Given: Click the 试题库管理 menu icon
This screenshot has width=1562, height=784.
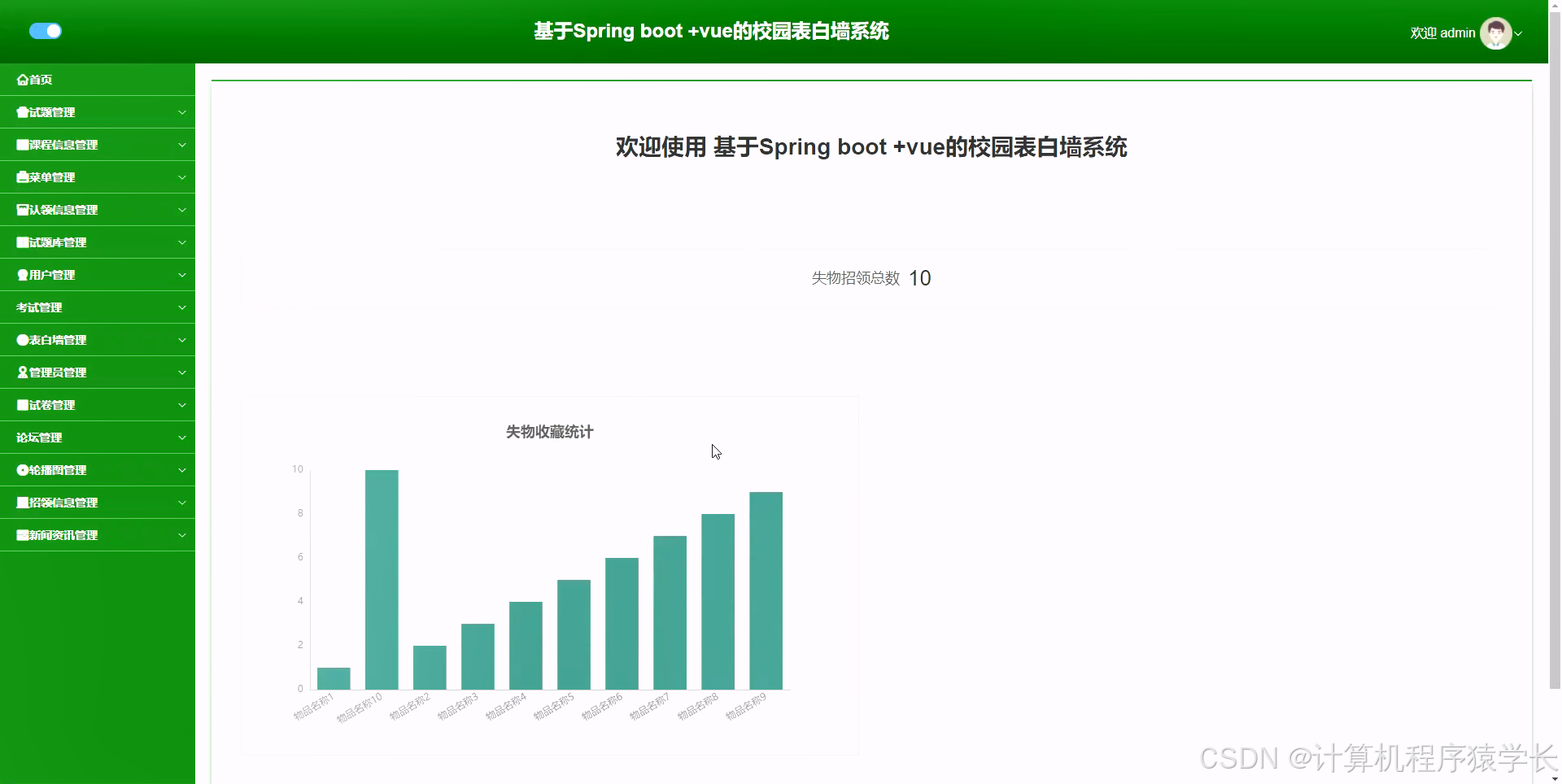Looking at the screenshot, I should click(x=23, y=242).
